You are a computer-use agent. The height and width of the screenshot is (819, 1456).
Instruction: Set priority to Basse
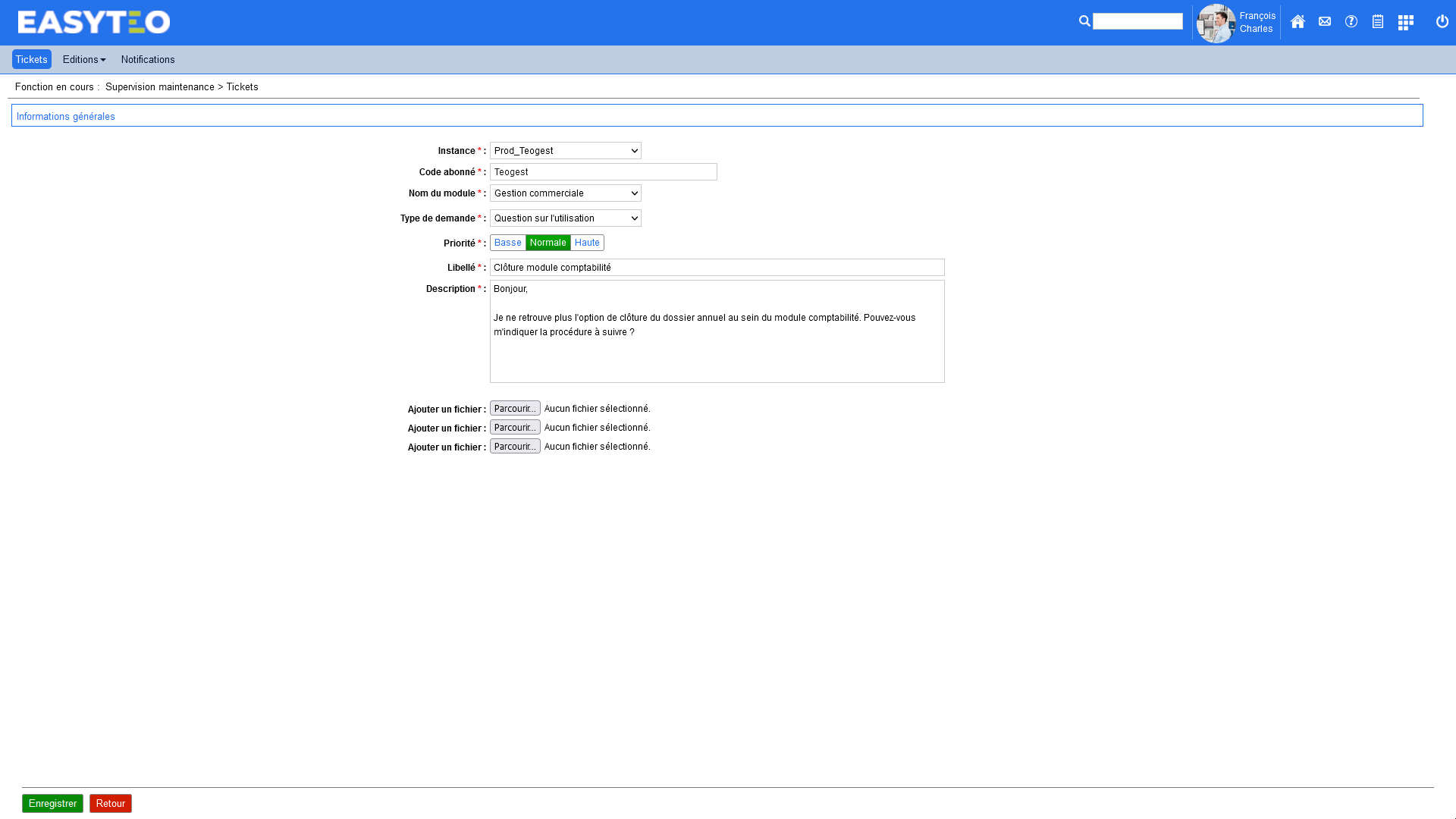[507, 243]
